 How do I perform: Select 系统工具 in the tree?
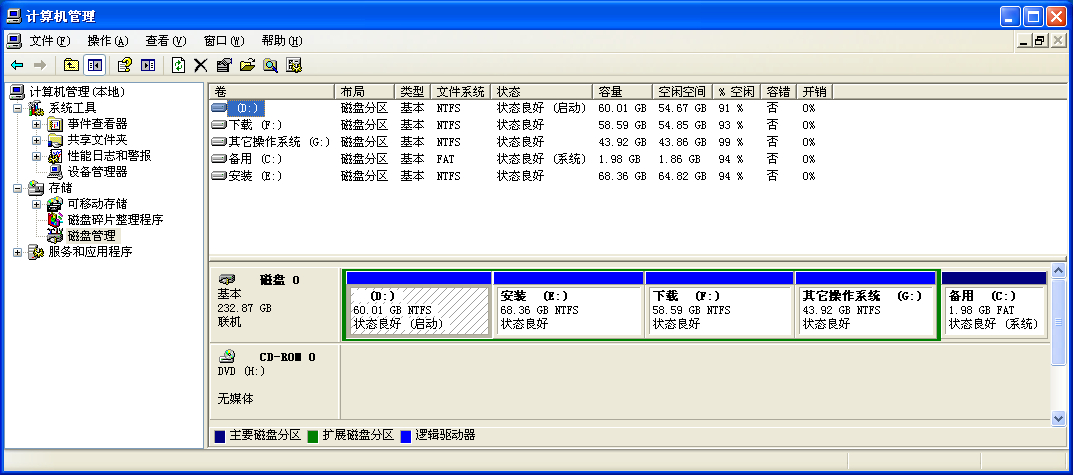tap(72, 108)
